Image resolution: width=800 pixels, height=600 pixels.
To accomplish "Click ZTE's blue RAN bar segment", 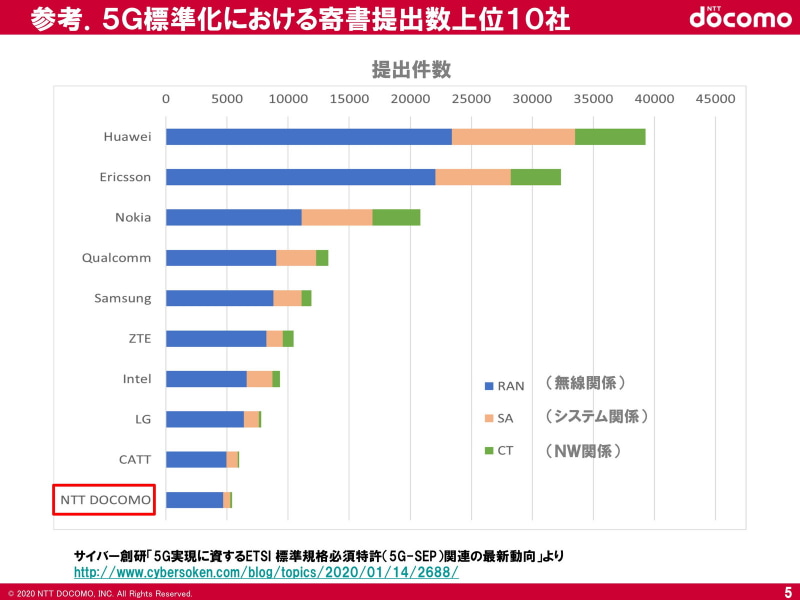I will click(216, 339).
